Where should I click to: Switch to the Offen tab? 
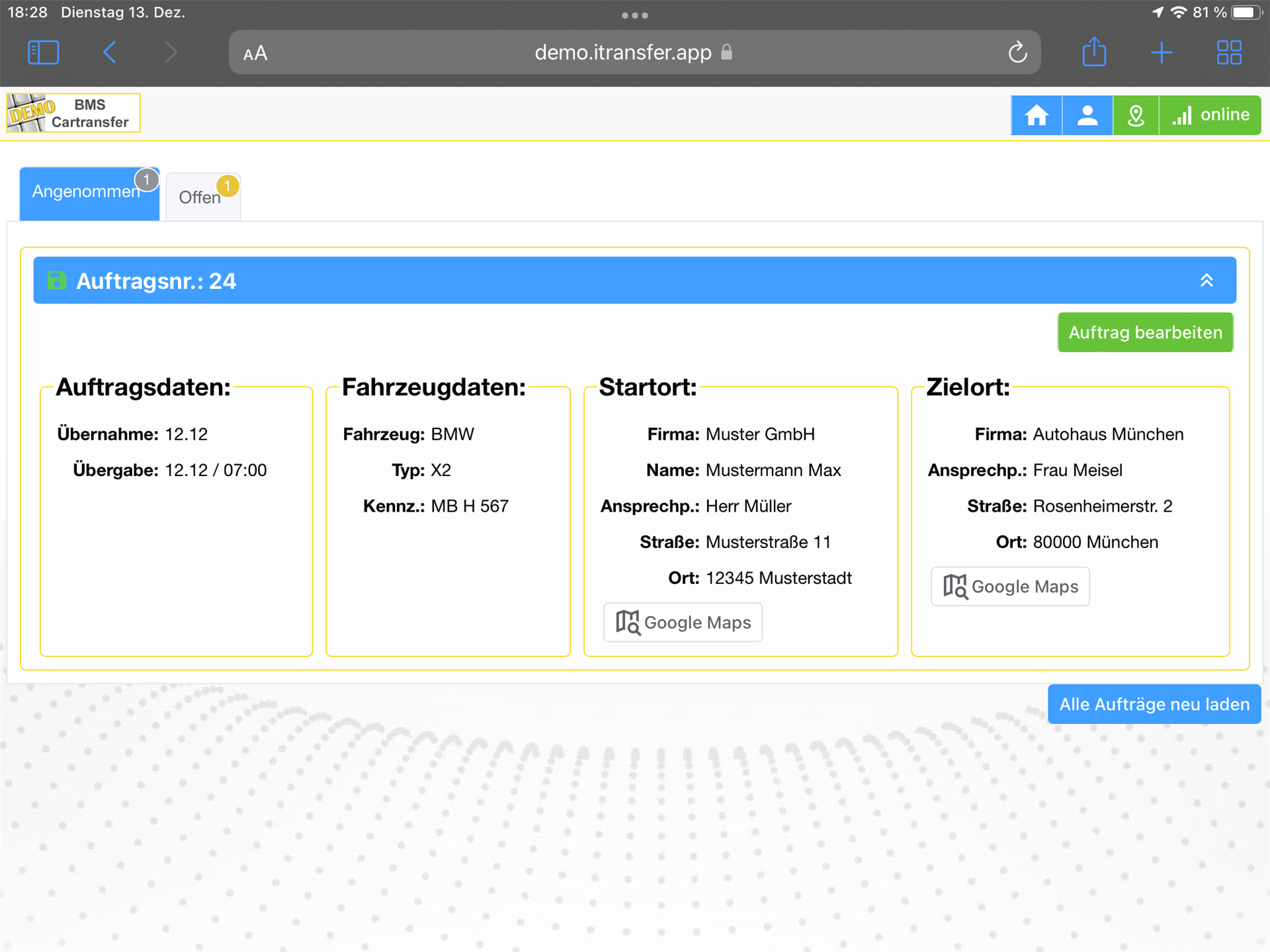pyautogui.click(x=202, y=197)
